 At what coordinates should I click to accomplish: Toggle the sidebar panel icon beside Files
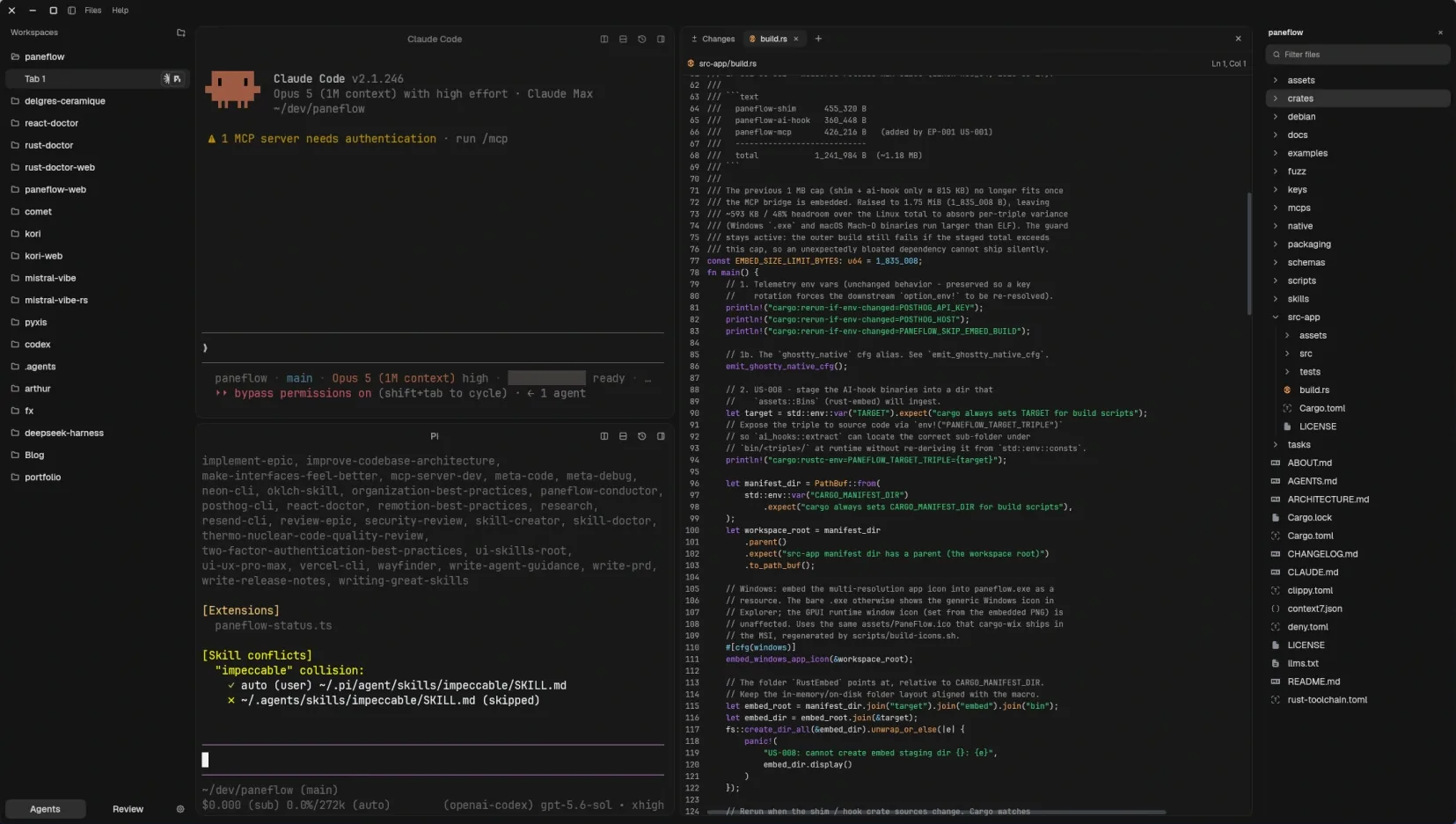pyautogui.click(x=71, y=11)
